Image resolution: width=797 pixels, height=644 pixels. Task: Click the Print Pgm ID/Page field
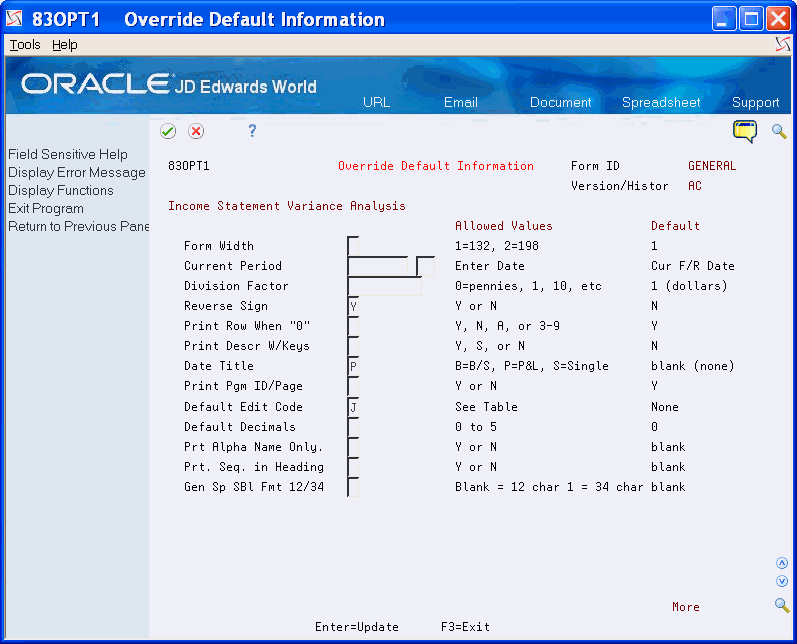click(x=353, y=386)
